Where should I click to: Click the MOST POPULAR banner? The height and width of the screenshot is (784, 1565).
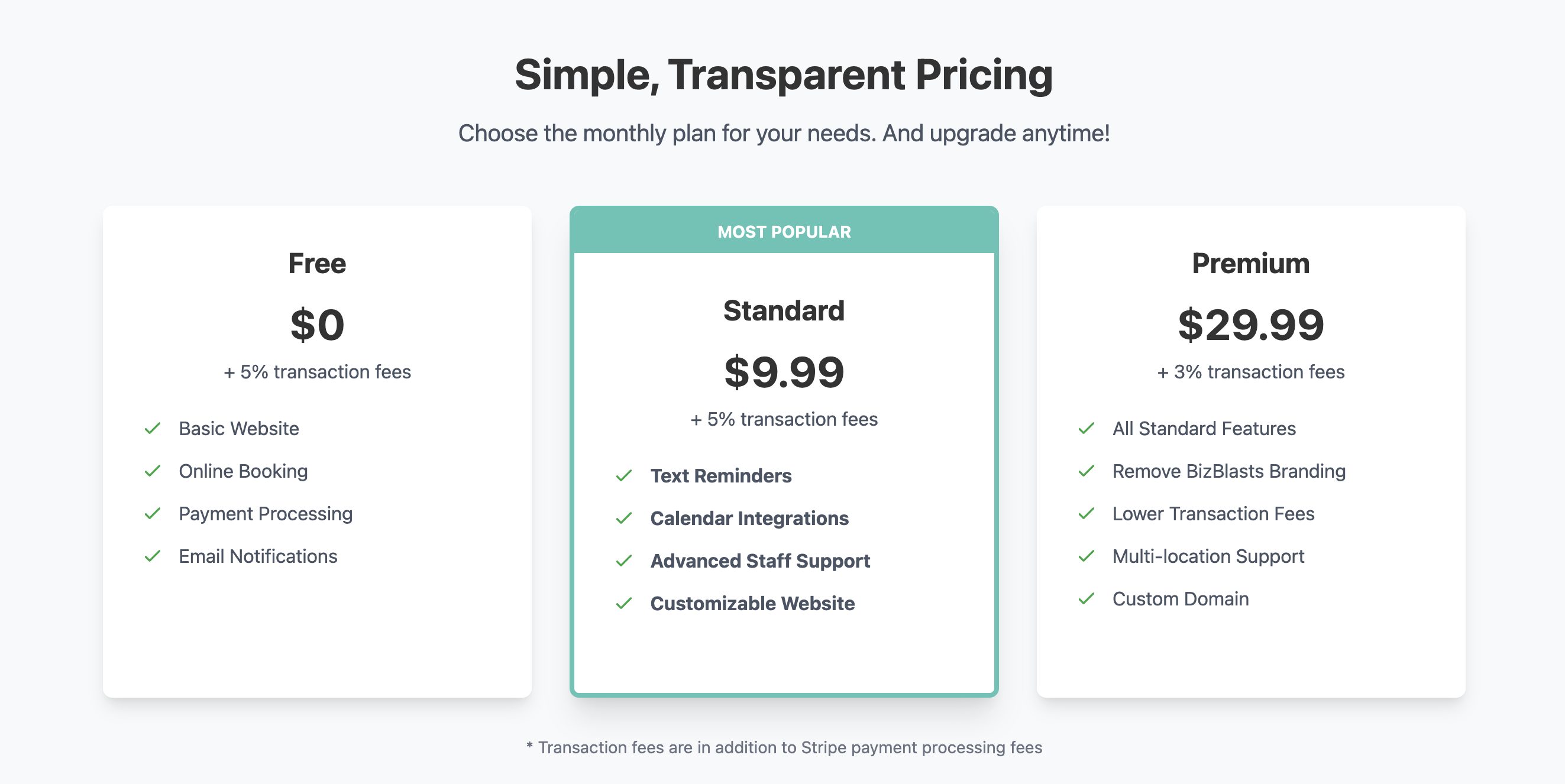click(784, 232)
